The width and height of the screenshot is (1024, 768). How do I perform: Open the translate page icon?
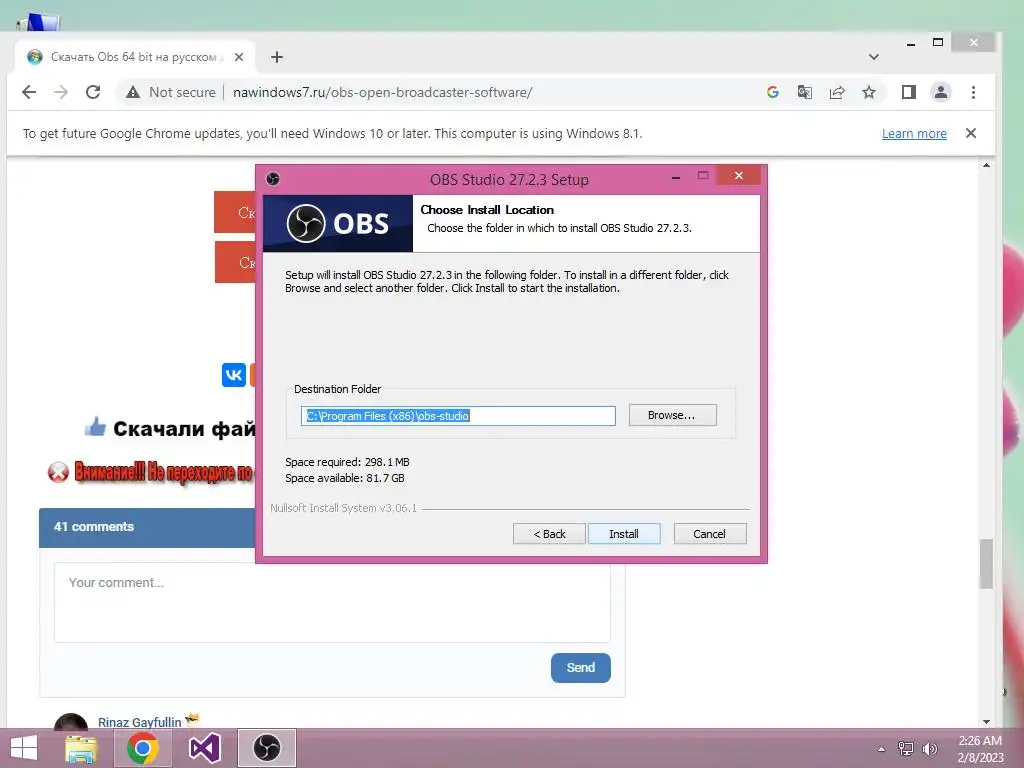[x=805, y=92]
